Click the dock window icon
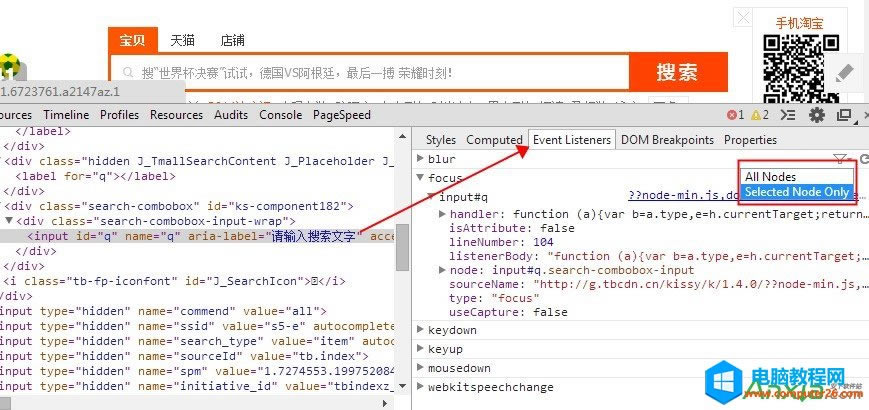Screen dimensions: 869x410 pos(843,115)
